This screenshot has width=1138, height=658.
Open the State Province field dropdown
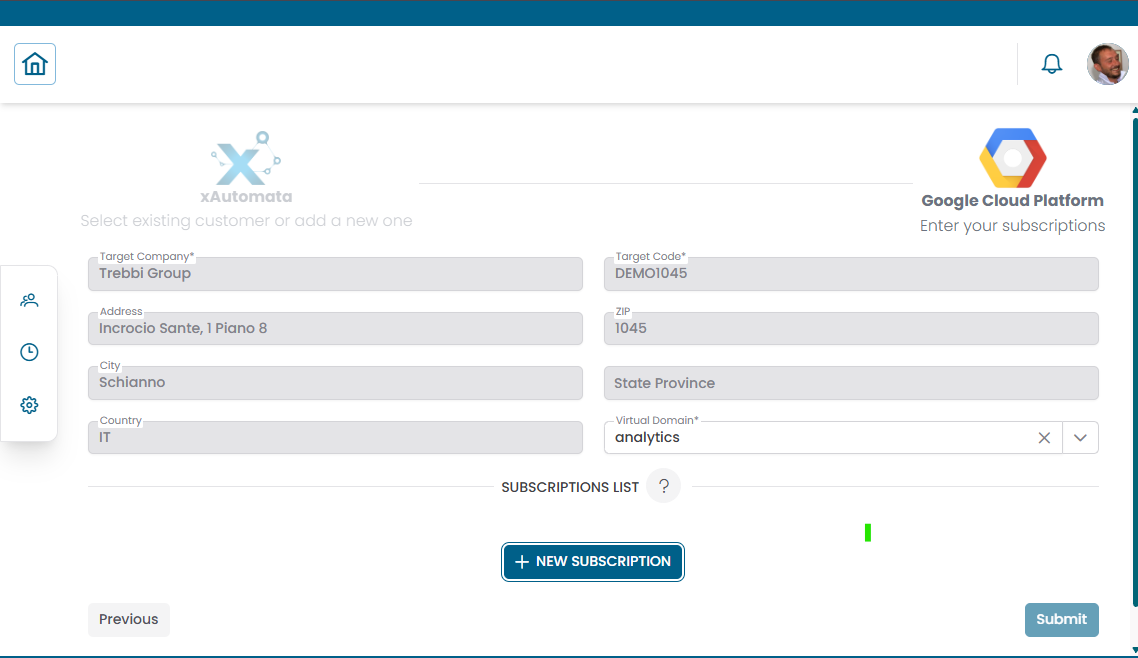[851, 383]
